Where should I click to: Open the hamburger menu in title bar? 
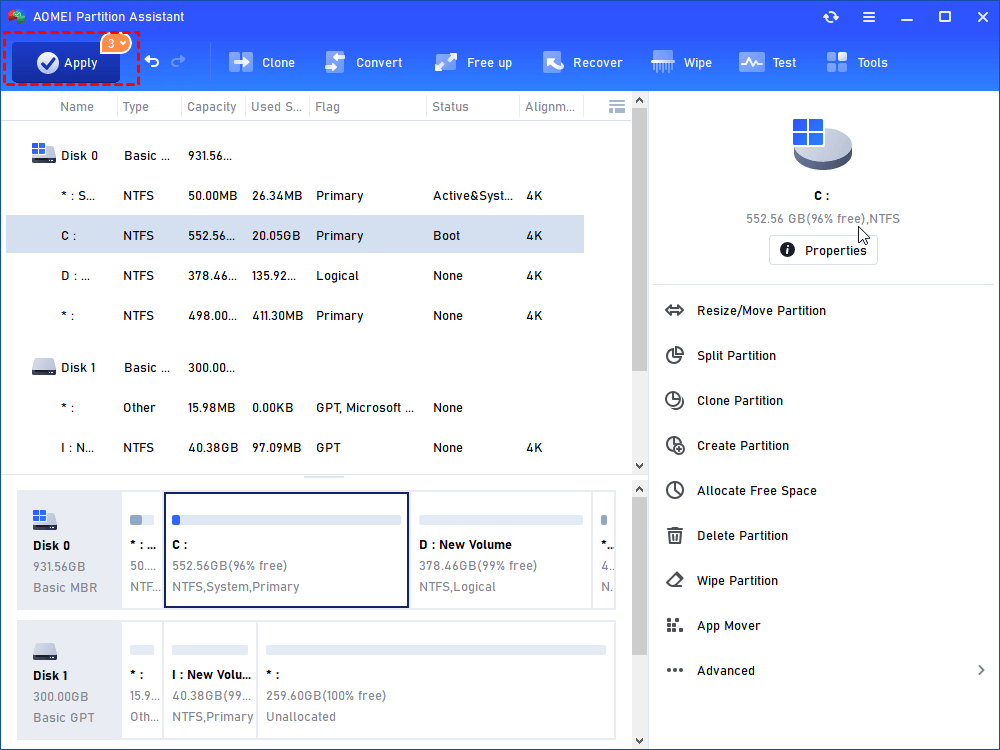click(869, 17)
